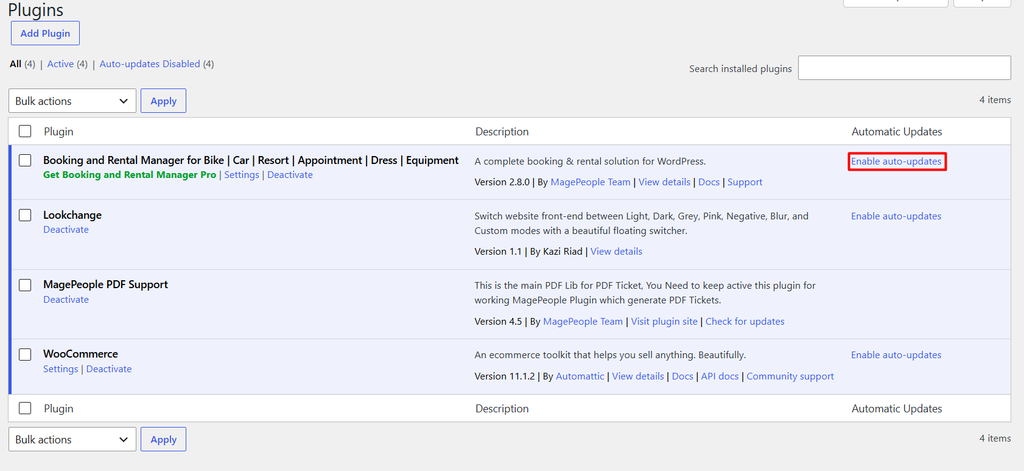Open WooCommerce Community support link

pos(790,376)
